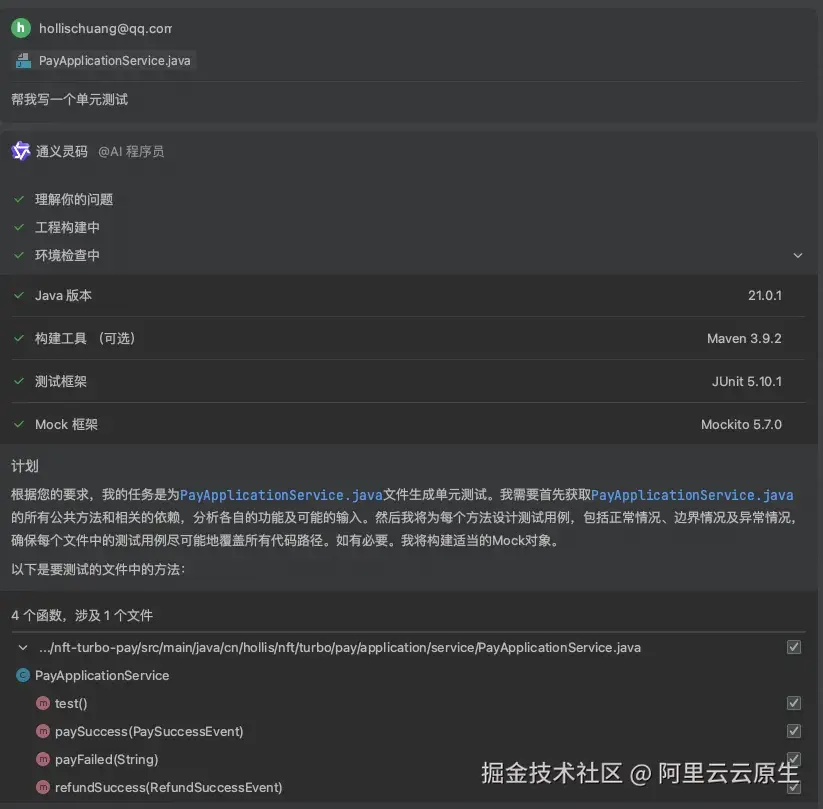Click the method icon beside refundSuccess(RefundSuccessEvent)
This screenshot has width=823, height=809.
pyautogui.click(x=42, y=787)
